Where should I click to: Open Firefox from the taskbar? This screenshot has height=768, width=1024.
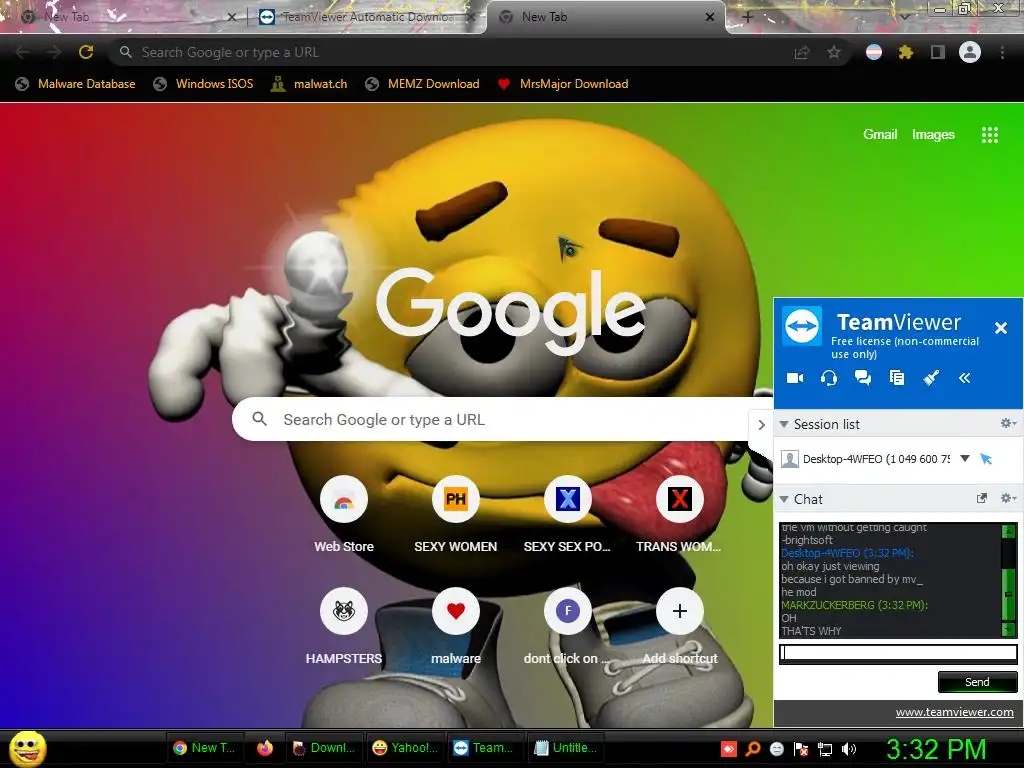tap(264, 748)
